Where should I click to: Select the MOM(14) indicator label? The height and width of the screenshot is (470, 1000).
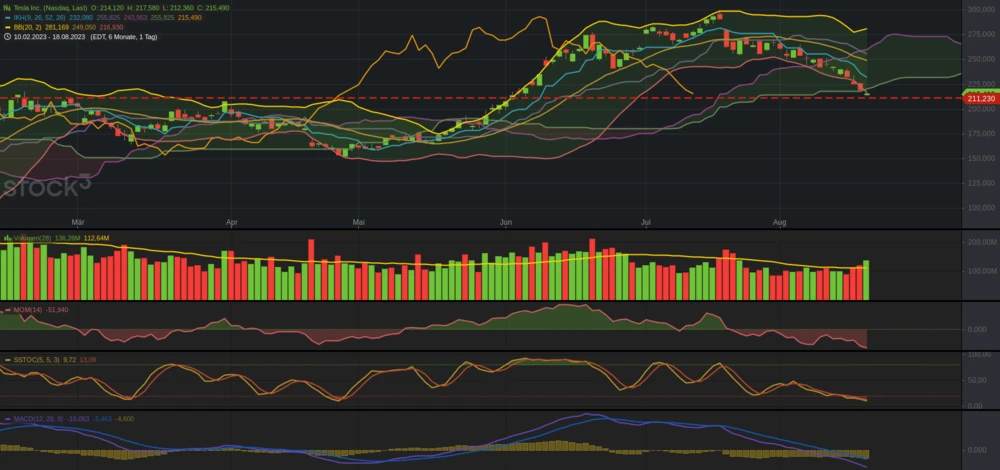pyautogui.click(x=28, y=310)
